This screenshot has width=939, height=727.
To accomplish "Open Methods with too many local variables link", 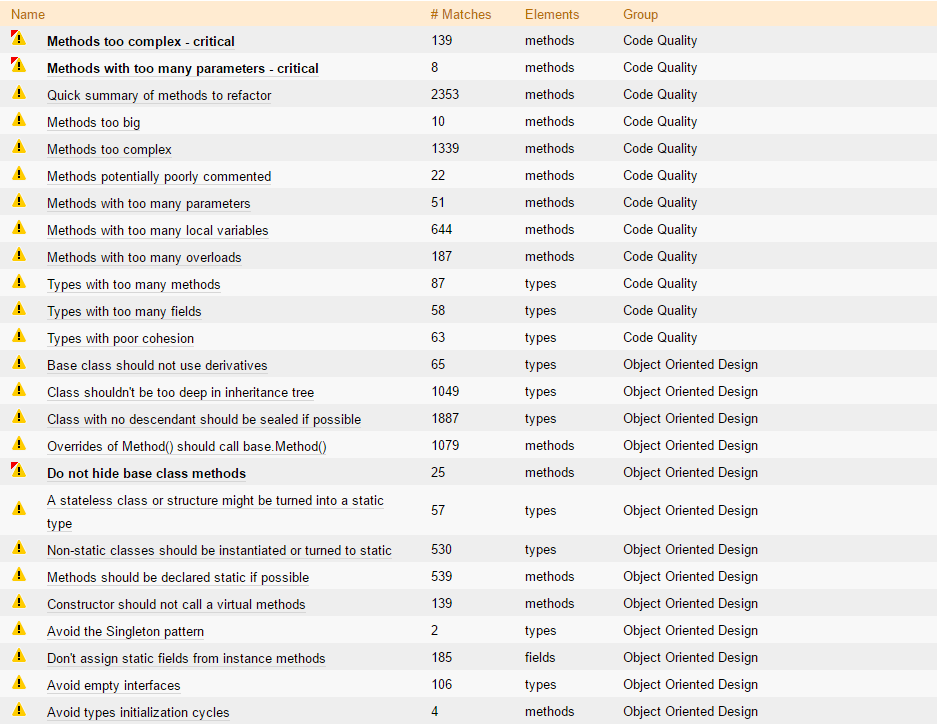I will coord(157,230).
